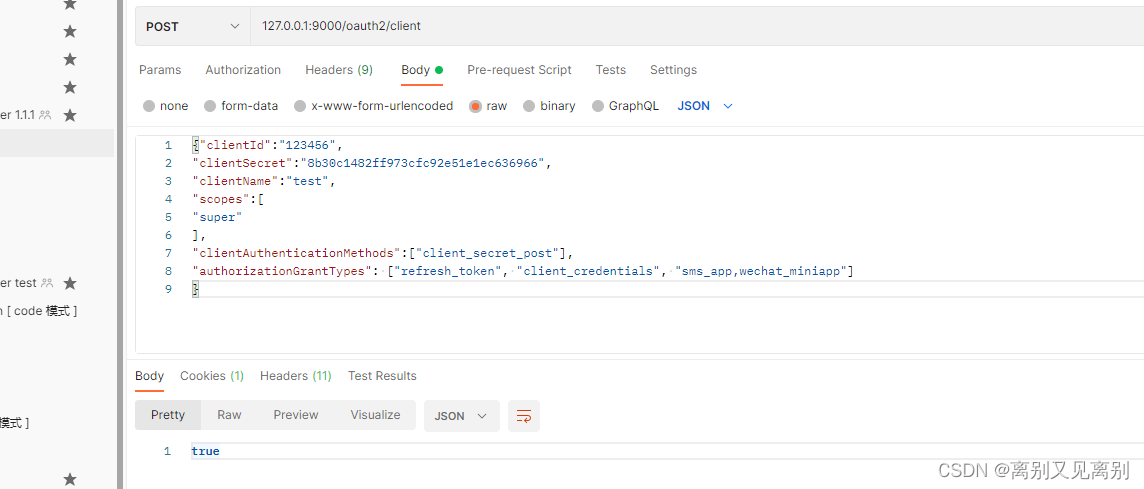
Task: Select the 'binary' body type
Action: (549, 106)
